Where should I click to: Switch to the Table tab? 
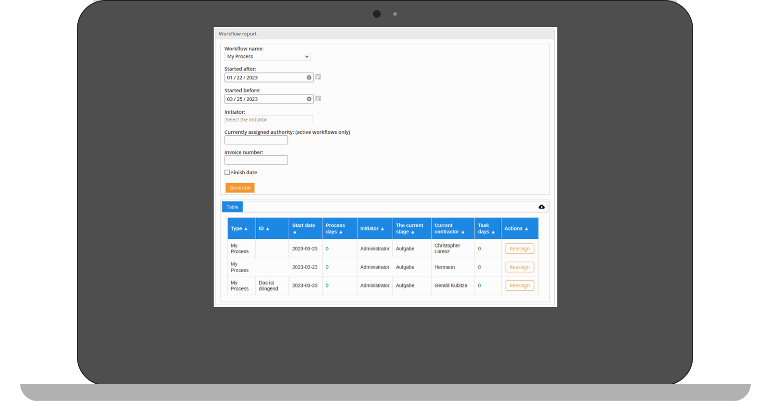point(232,207)
